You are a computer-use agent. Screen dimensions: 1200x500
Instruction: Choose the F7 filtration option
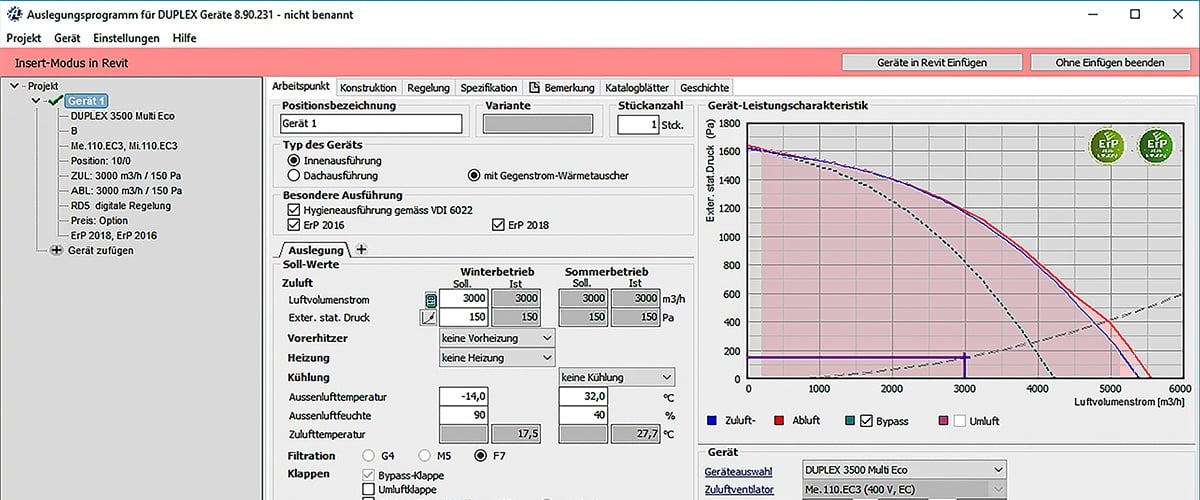click(x=481, y=456)
